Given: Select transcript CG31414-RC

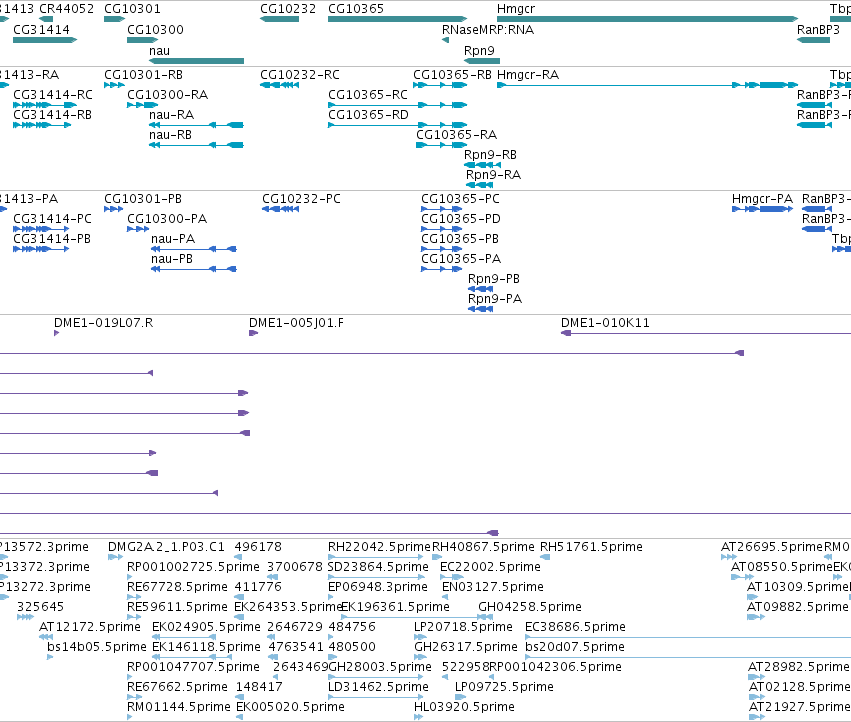Looking at the screenshot, I should pos(53,94).
